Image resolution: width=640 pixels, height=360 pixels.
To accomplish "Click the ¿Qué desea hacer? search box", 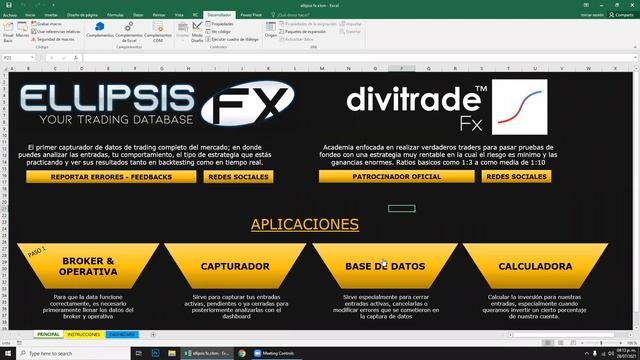I will pos(291,15).
